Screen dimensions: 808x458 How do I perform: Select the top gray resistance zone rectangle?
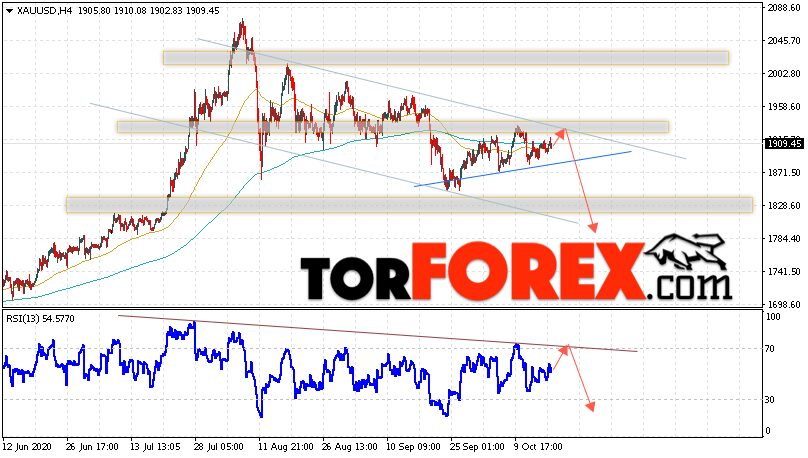(446, 58)
